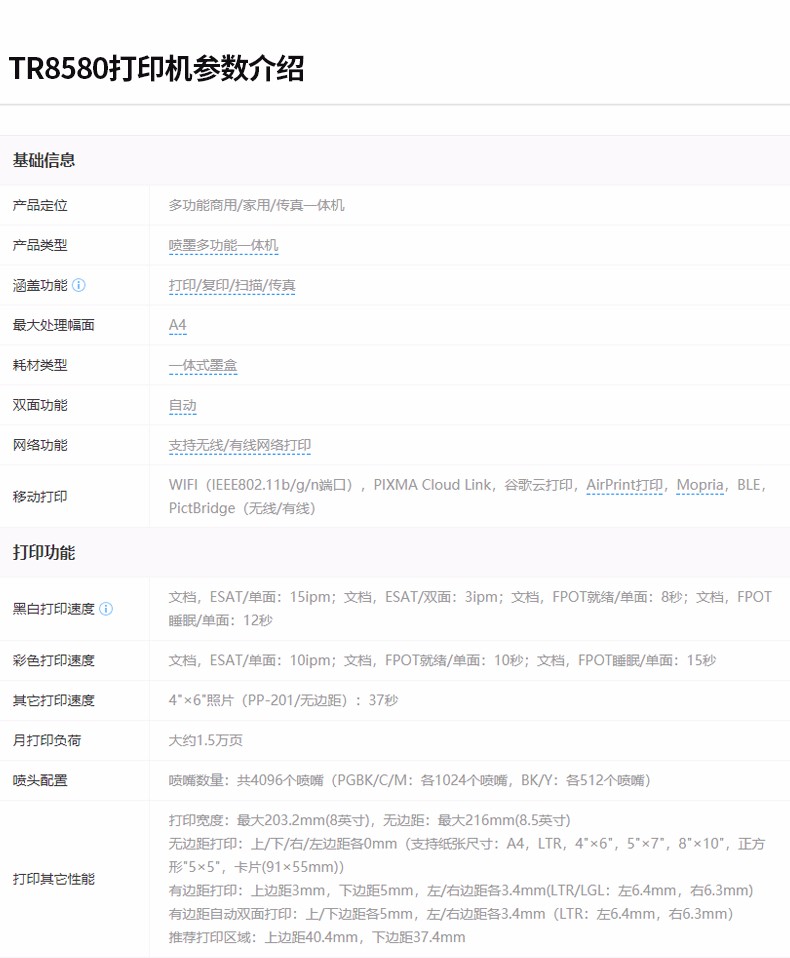Click the underlined A4 link
The width and height of the screenshot is (790, 958).
177,325
